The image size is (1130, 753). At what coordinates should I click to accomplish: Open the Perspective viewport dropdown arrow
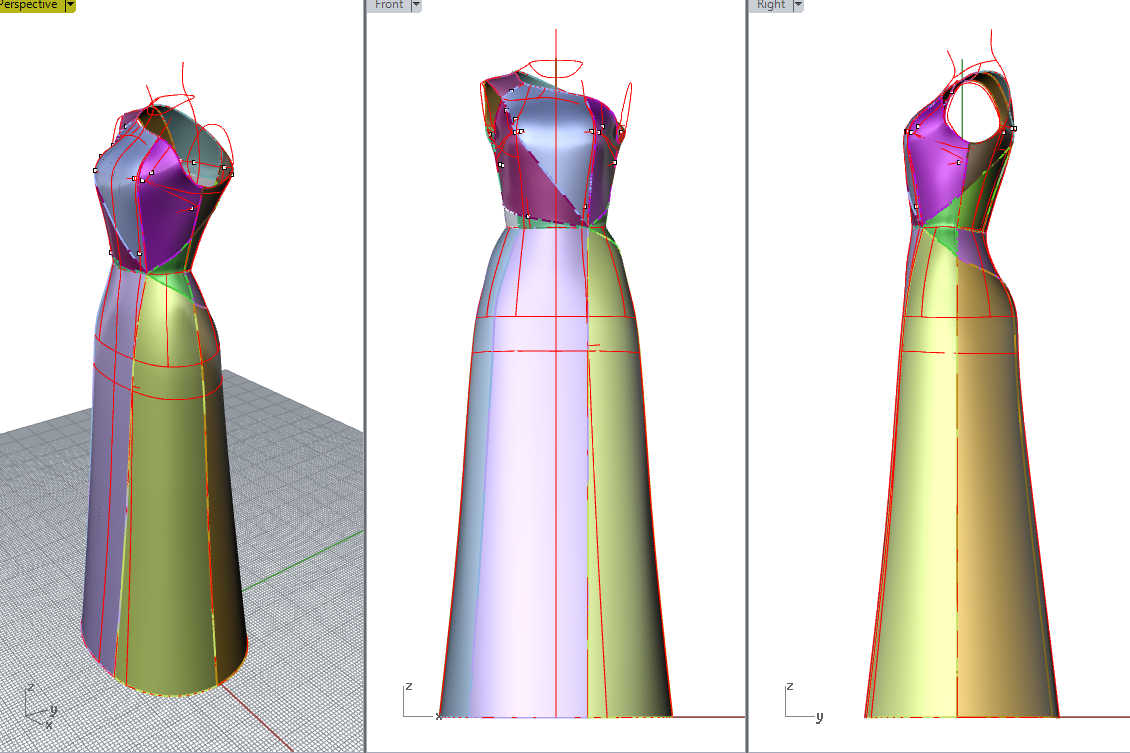click(70, 4)
